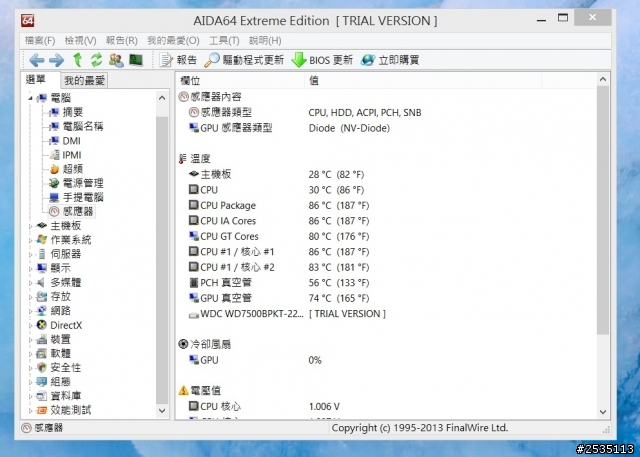Click details pane scrollbar up arrow
The image size is (640, 457).
click(x=603, y=80)
